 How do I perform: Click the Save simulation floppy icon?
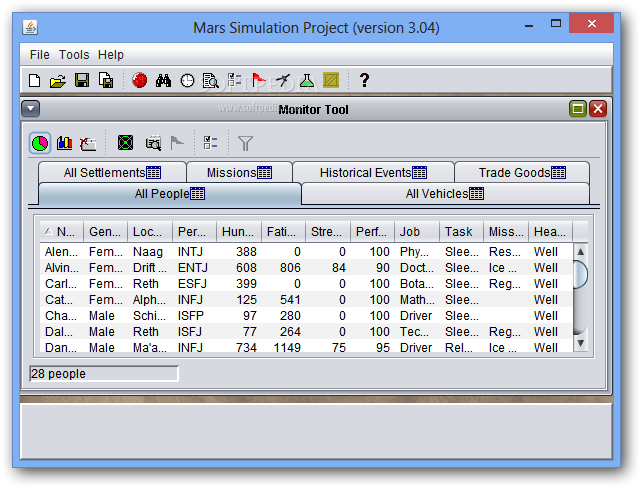pyautogui.click(x=82, y=80)
